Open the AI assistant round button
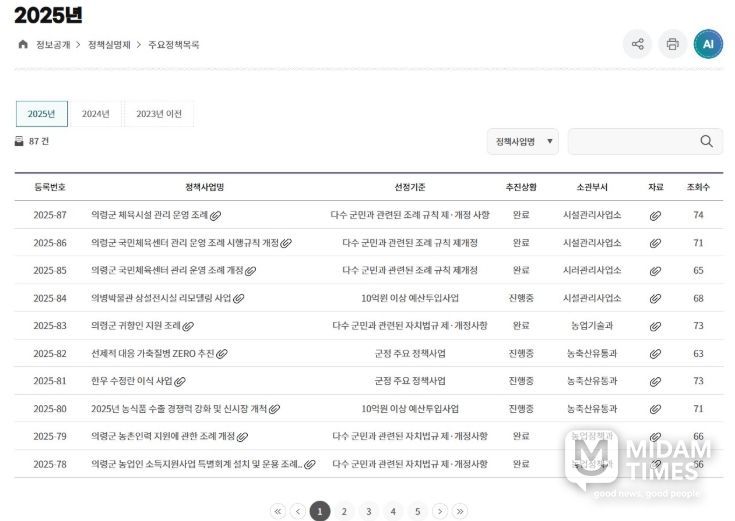 tap(708, 44)
